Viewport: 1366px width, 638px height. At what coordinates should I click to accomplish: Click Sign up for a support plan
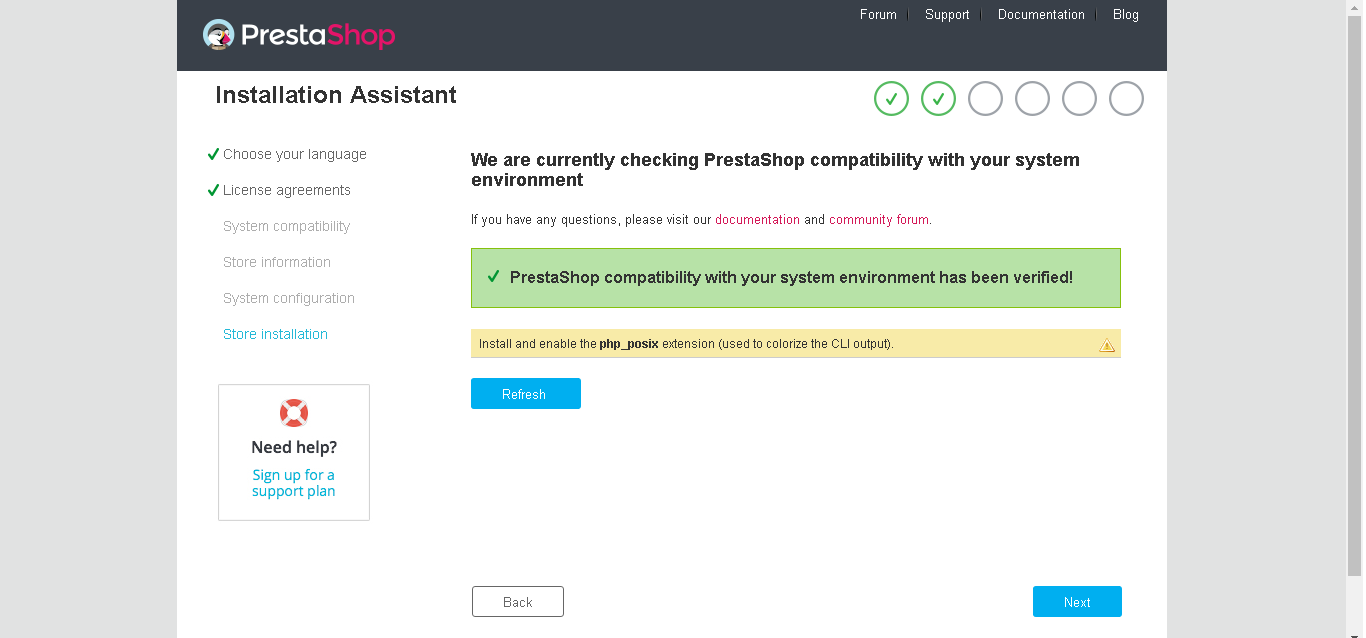coord(294,483)
